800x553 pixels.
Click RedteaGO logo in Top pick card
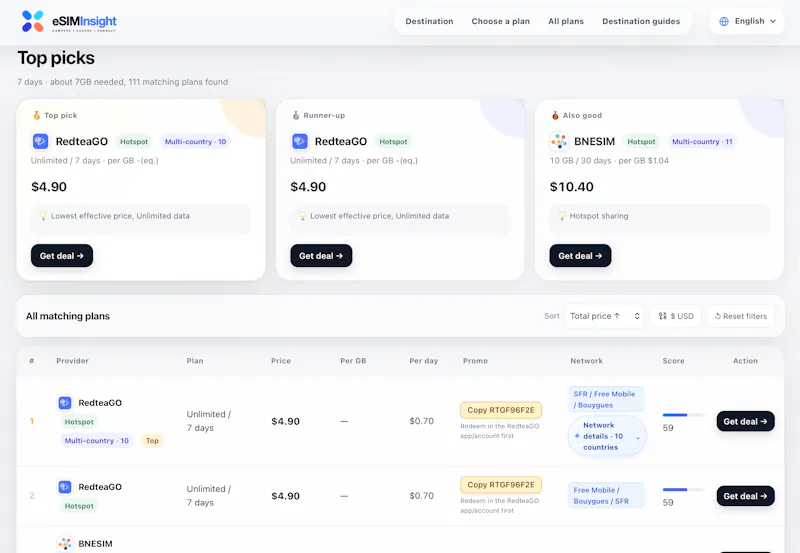coord(40,141)
